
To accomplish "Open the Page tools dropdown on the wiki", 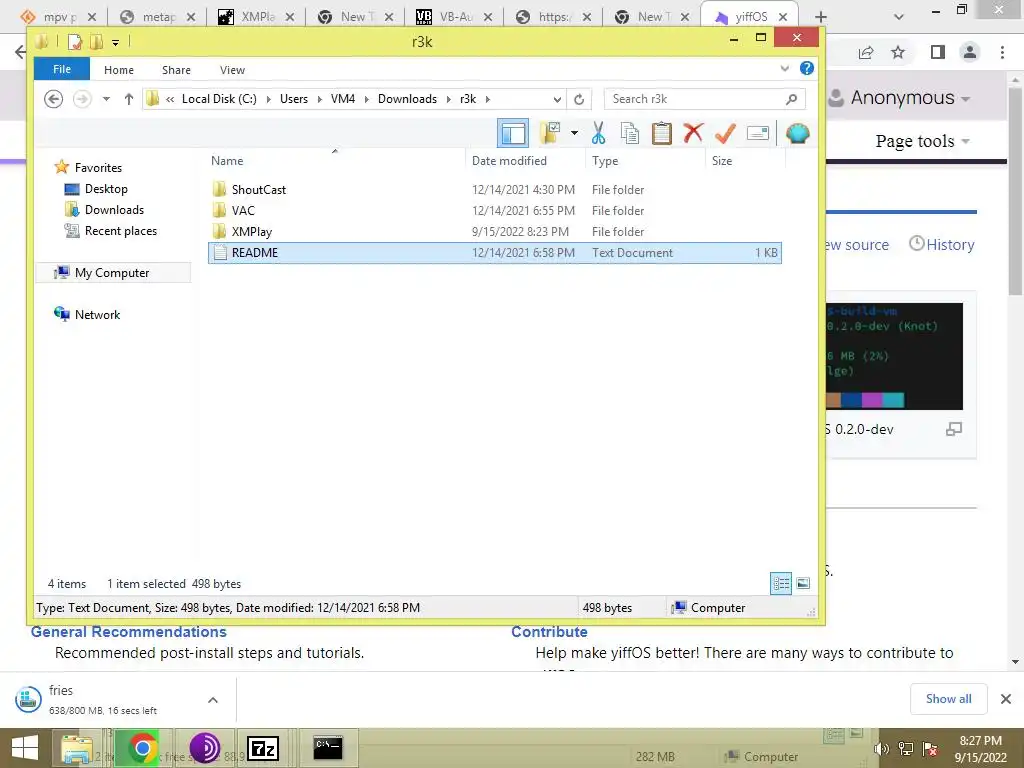I will (922, 141).
